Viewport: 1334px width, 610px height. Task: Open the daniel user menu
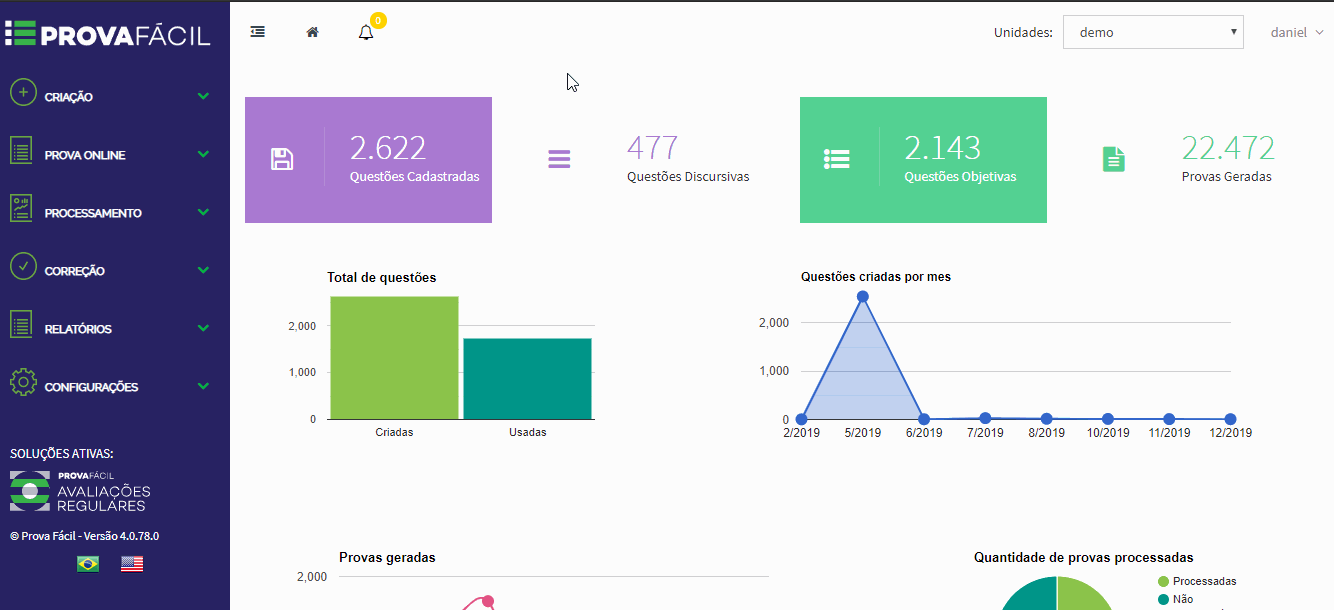[x=1297, y=32]
